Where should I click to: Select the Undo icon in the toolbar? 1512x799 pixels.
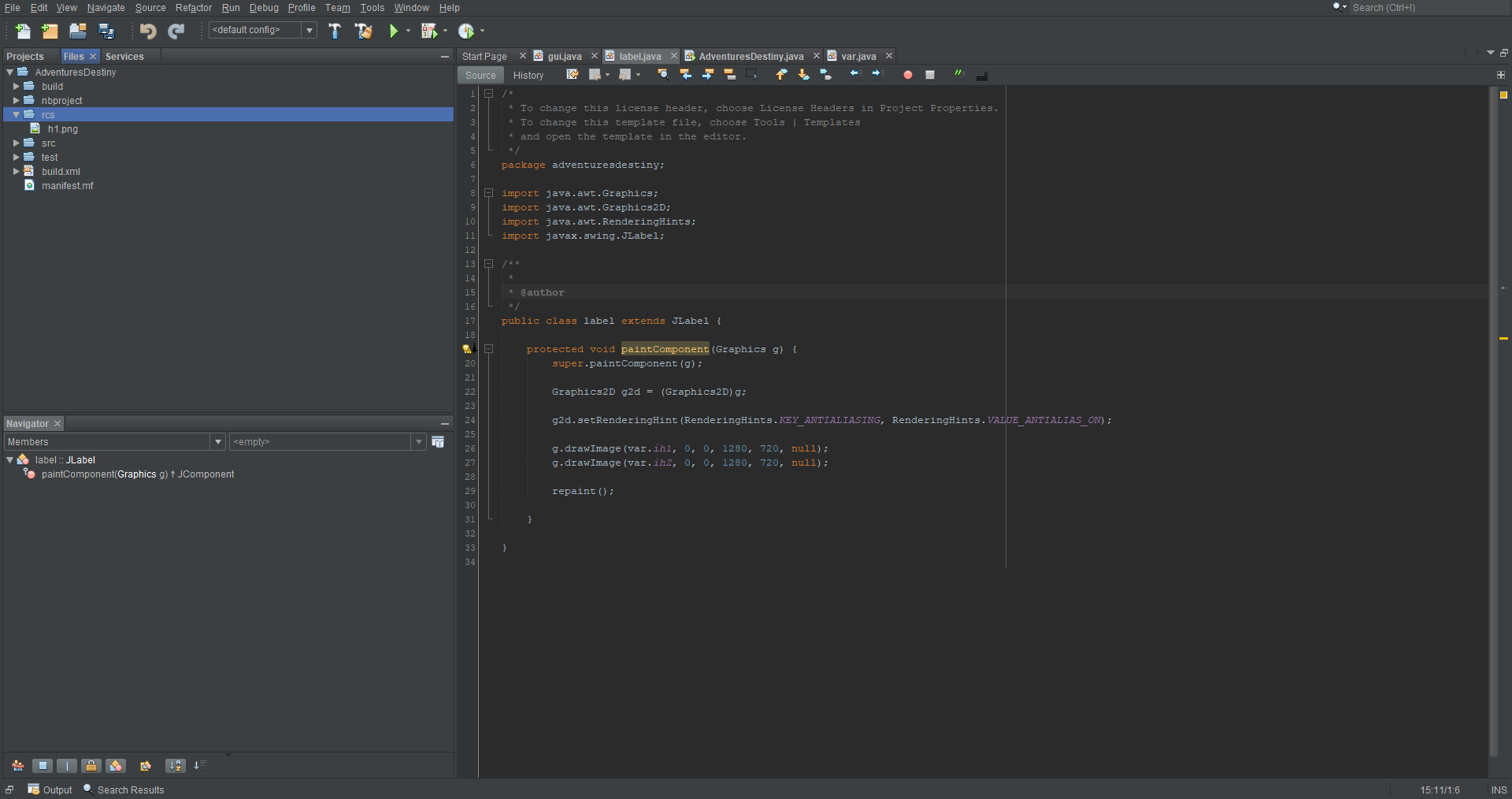tap(147, 31)
